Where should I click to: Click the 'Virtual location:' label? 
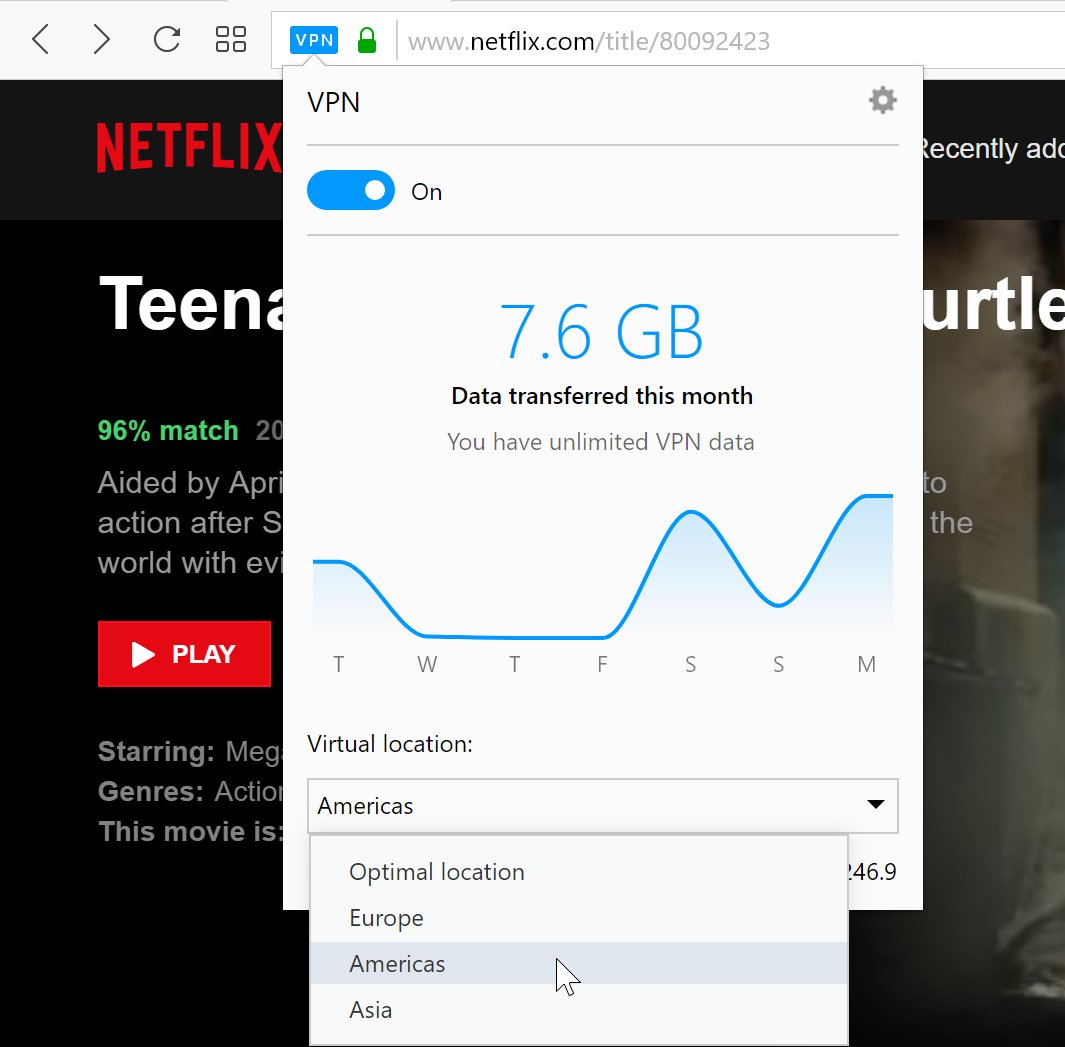390,744
